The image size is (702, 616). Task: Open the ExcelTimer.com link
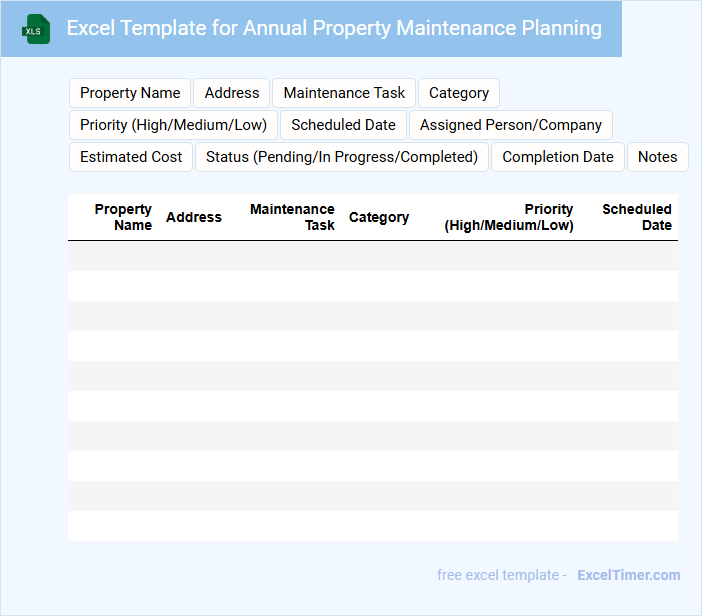628,575
